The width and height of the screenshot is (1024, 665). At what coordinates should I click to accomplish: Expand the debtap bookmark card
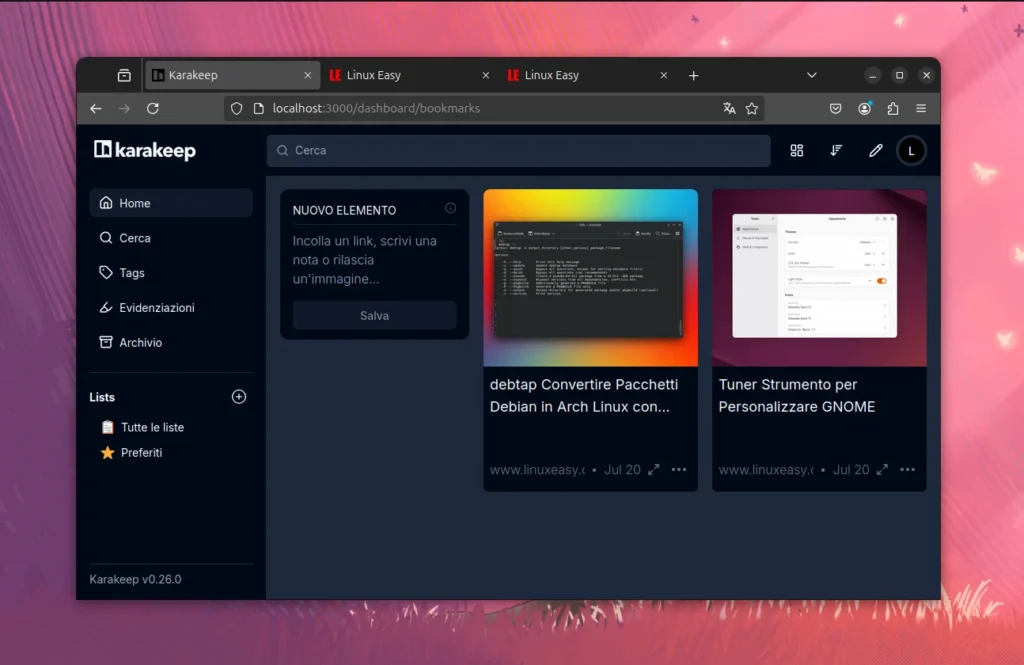pyautogui.click(x=654, y=470)
